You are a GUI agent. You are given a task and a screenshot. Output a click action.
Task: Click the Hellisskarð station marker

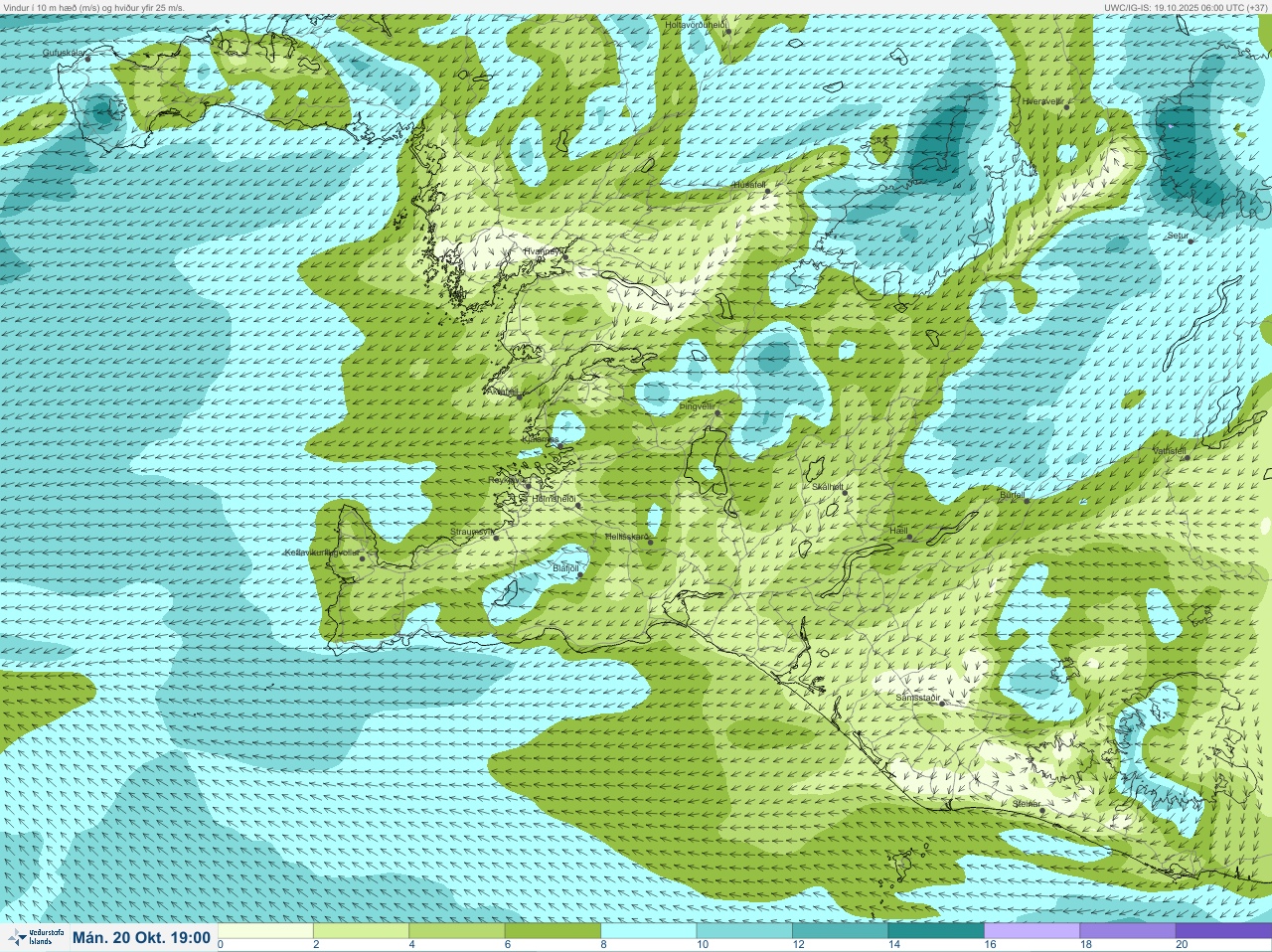tap(651, 542)
